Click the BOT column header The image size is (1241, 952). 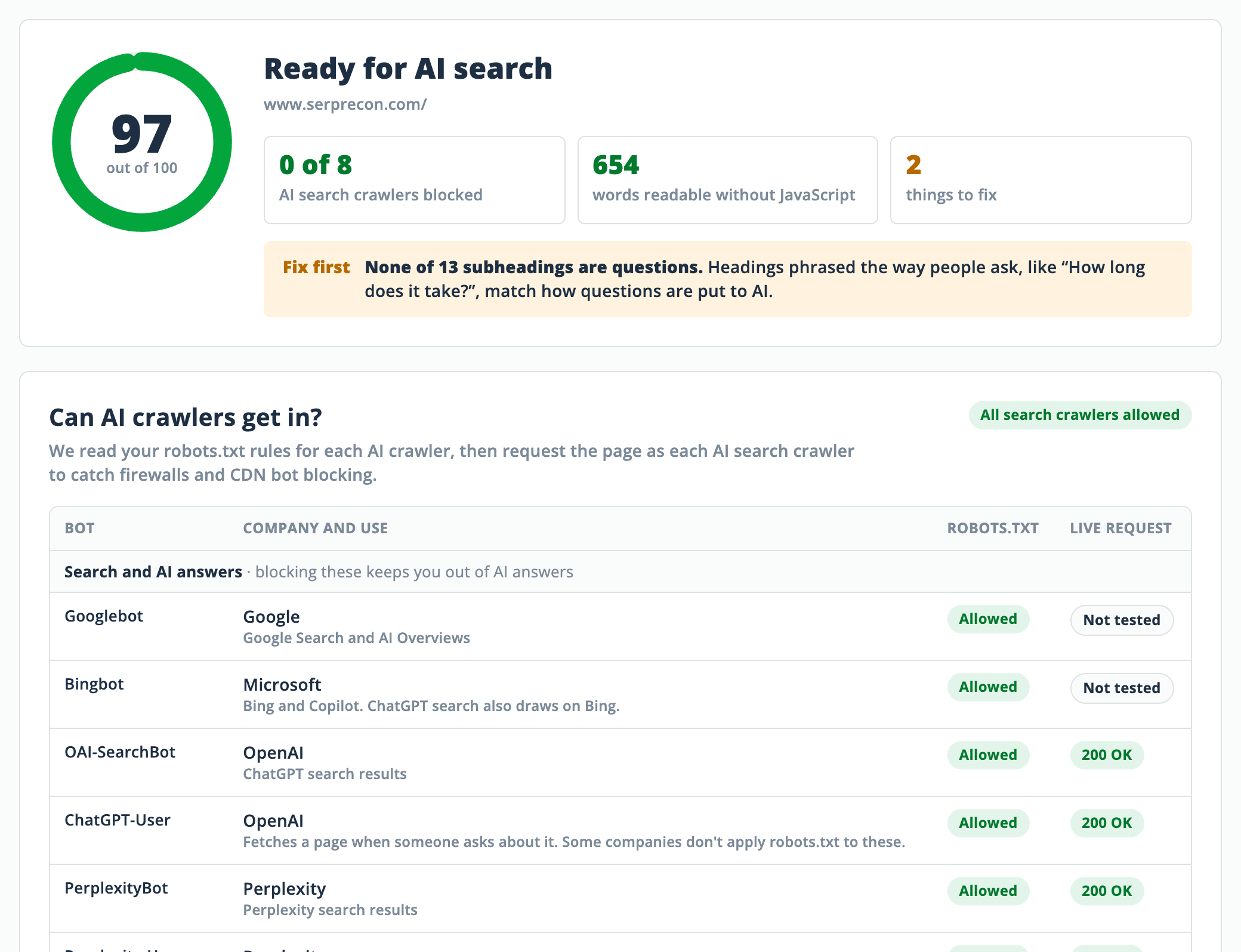(x=79, y=528)
